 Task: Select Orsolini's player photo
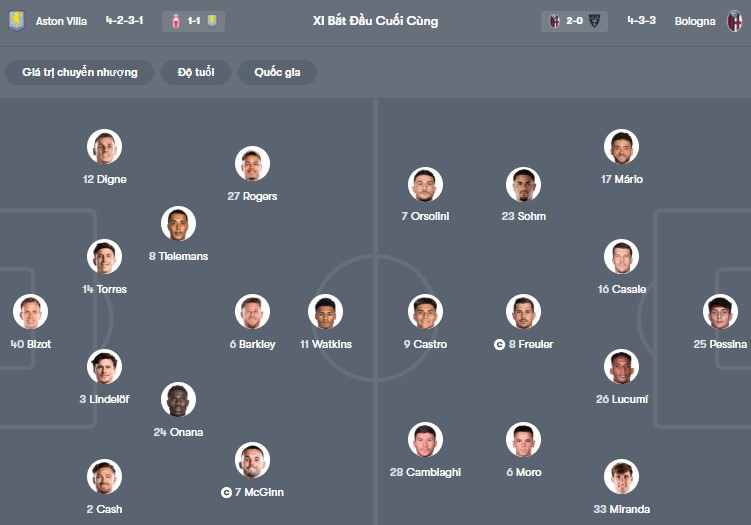tap(425, 184)
